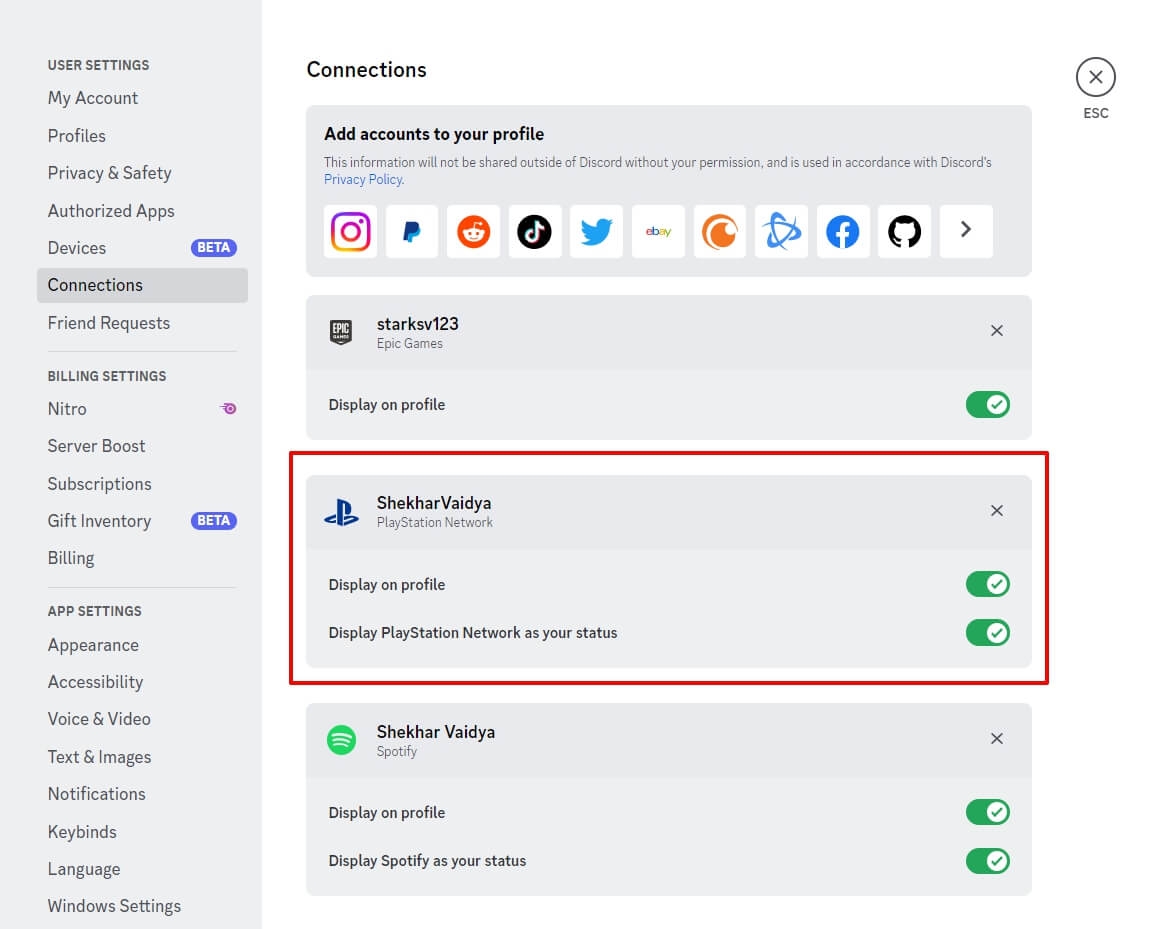
Task: Toggle Display PlayStation Network as your status
Action: tap(988, 632)
